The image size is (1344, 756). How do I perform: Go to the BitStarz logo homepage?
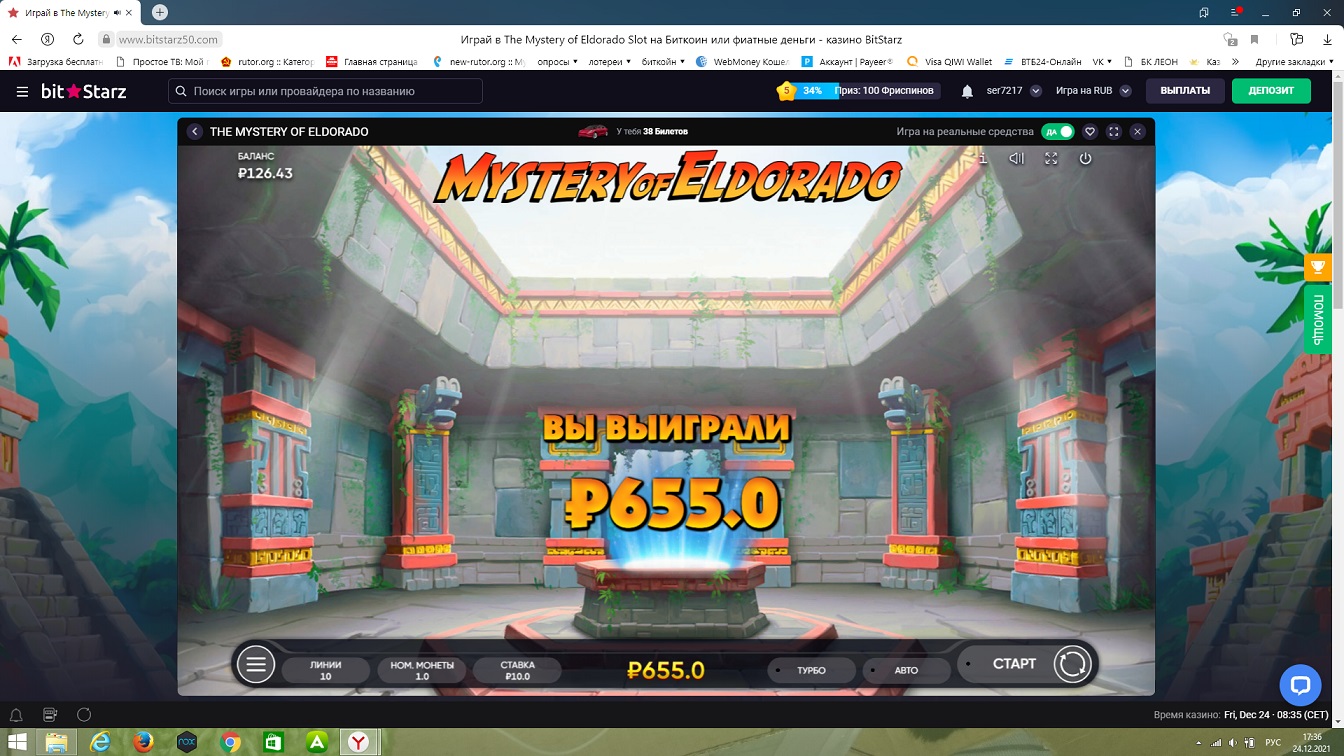(x=84, y=91)
